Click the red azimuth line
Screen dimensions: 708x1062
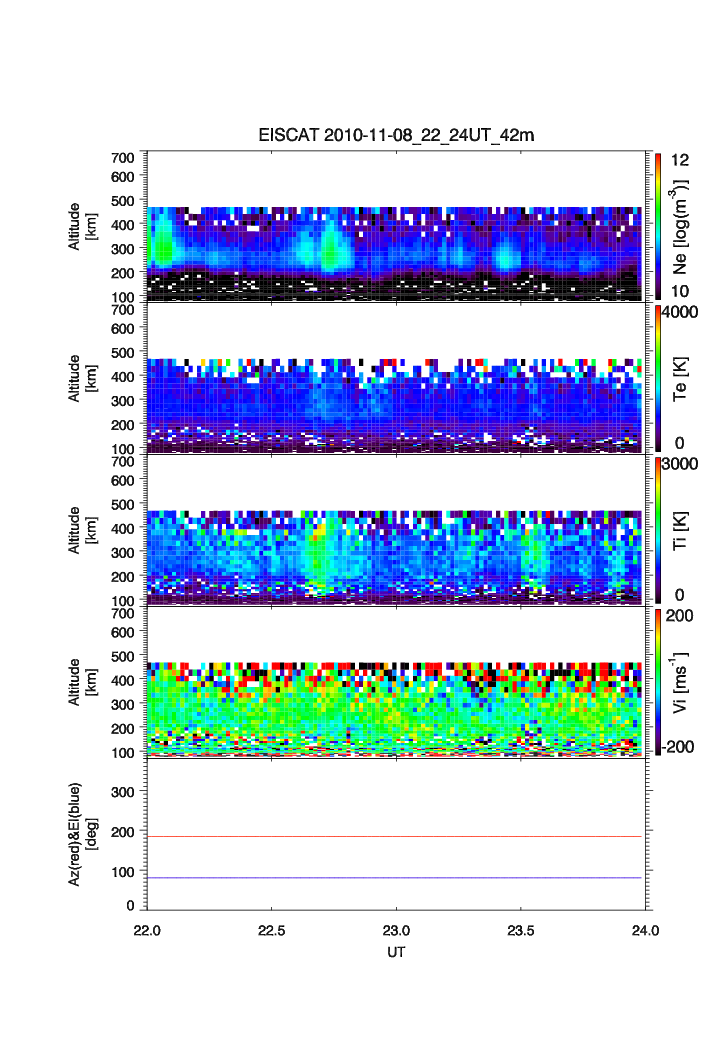(394, 836)
